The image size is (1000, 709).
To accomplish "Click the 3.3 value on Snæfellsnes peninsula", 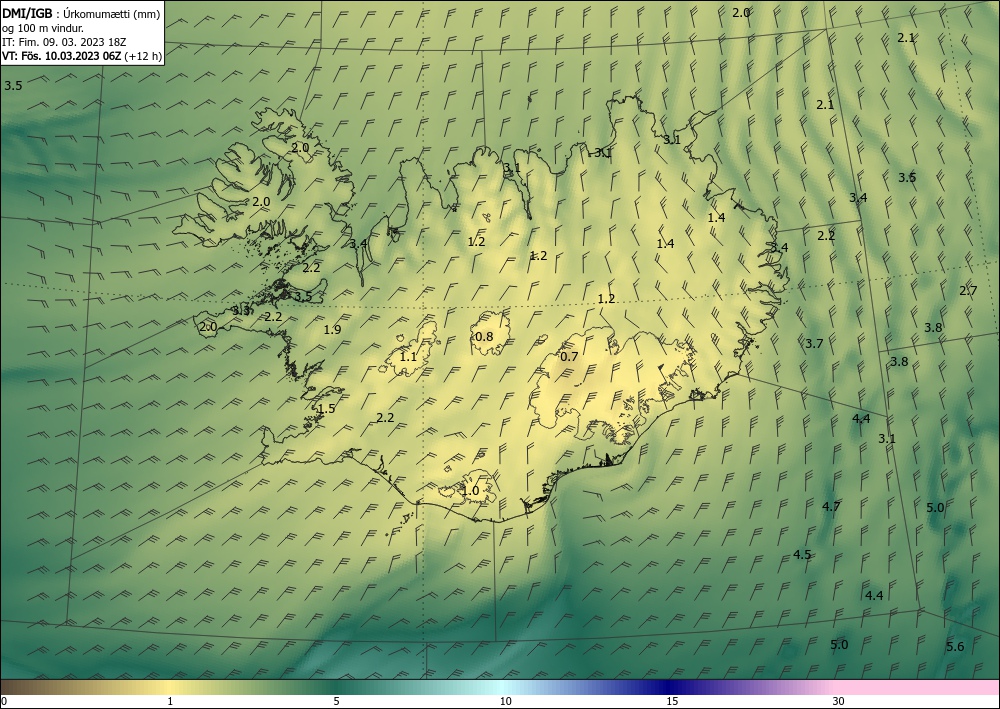I will [x=241, y=311].
